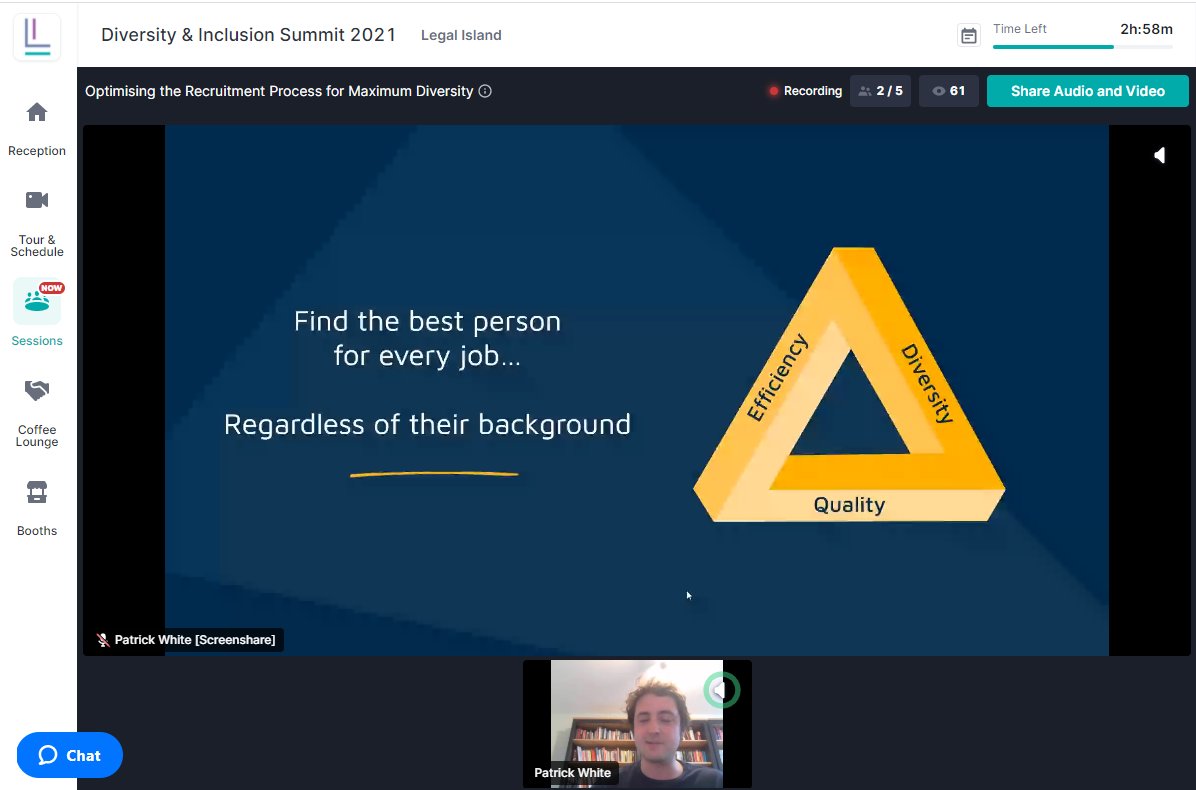Image resolution: width=1196 pixels, height=790 pixels.
Task: Open the Reception home icon
Action: pyautogui.click(x=37, y=113)
